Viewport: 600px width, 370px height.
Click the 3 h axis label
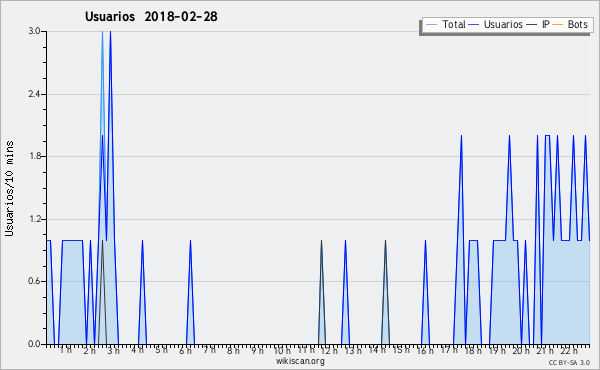click(114, 350)
